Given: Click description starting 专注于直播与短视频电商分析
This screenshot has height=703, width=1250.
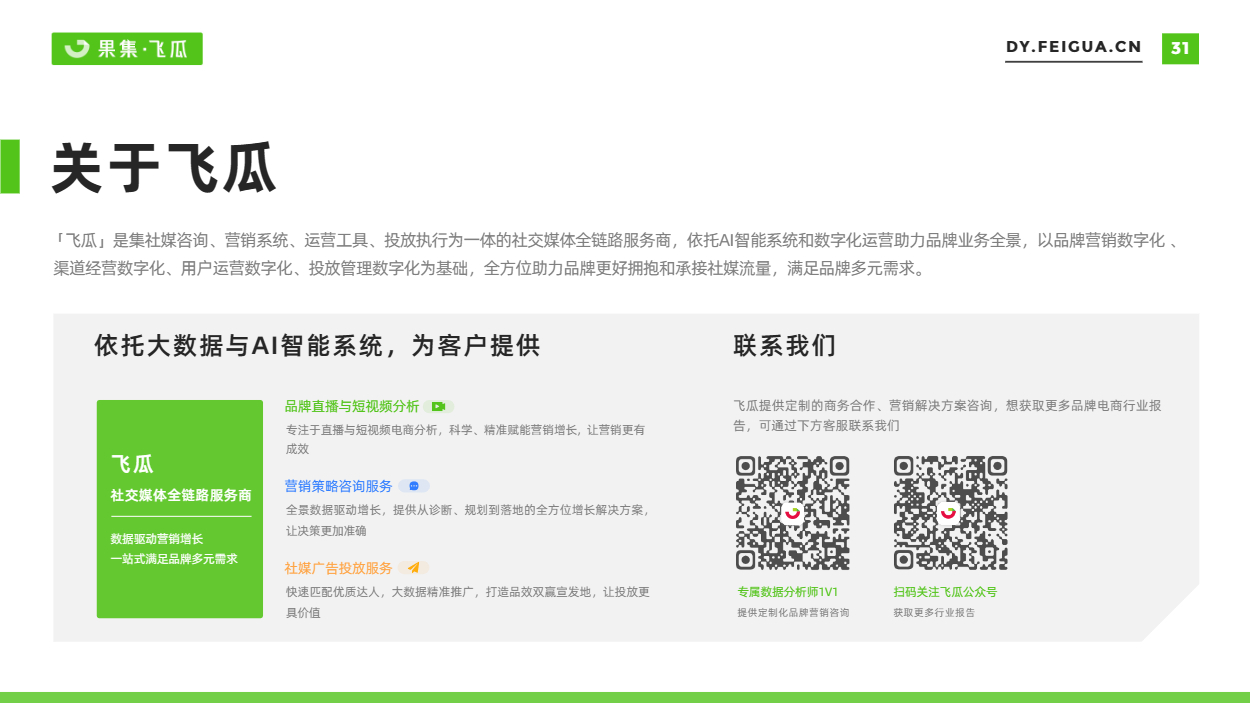Looking at the screenshot, I should [466, 439].
